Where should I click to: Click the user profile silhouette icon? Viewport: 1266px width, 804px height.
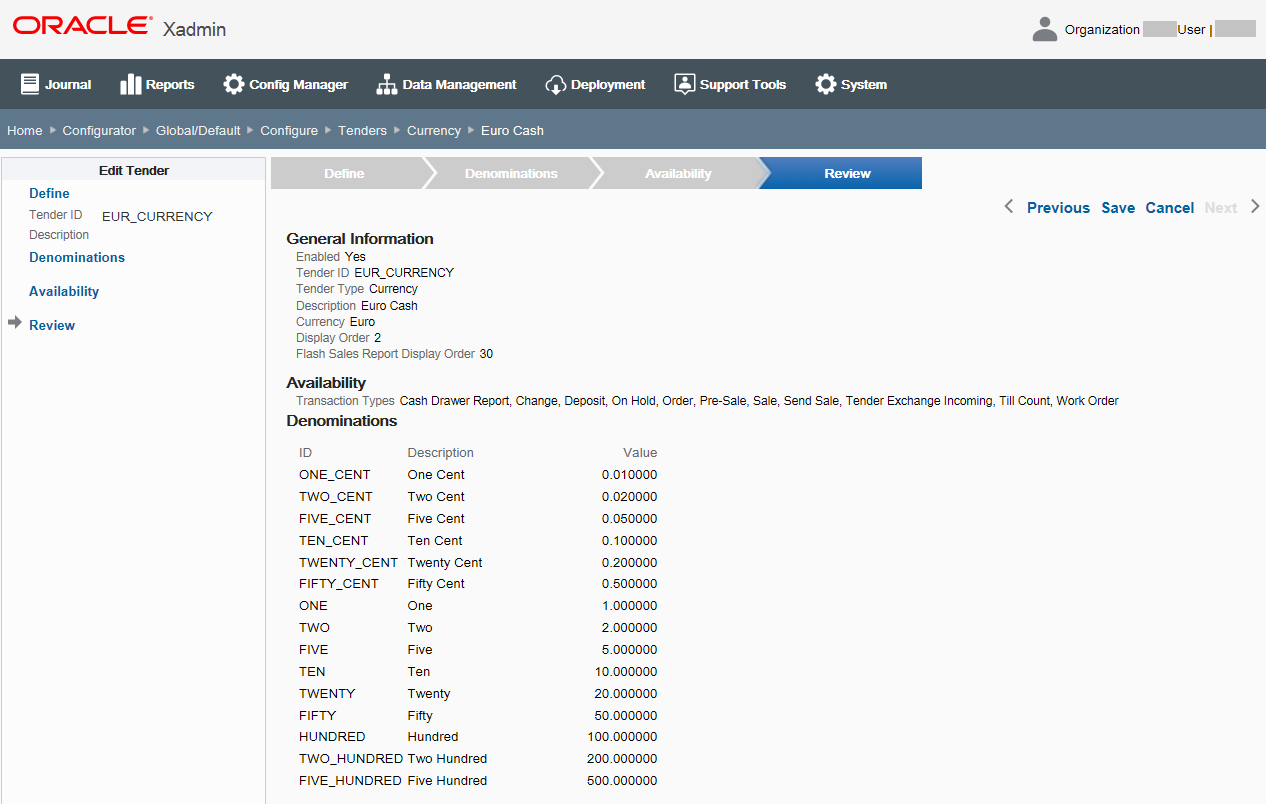1044,28
